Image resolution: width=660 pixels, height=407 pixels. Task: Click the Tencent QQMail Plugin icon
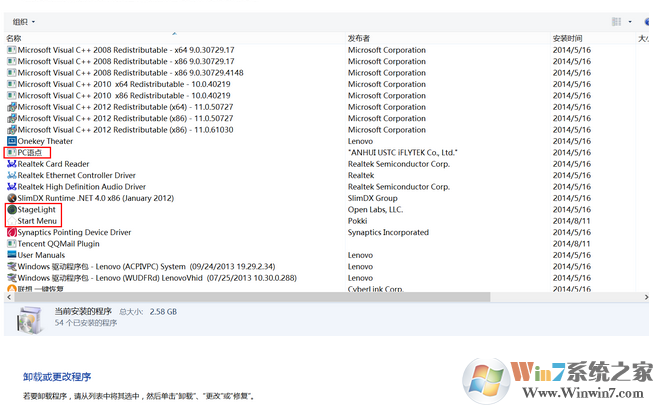12,243
